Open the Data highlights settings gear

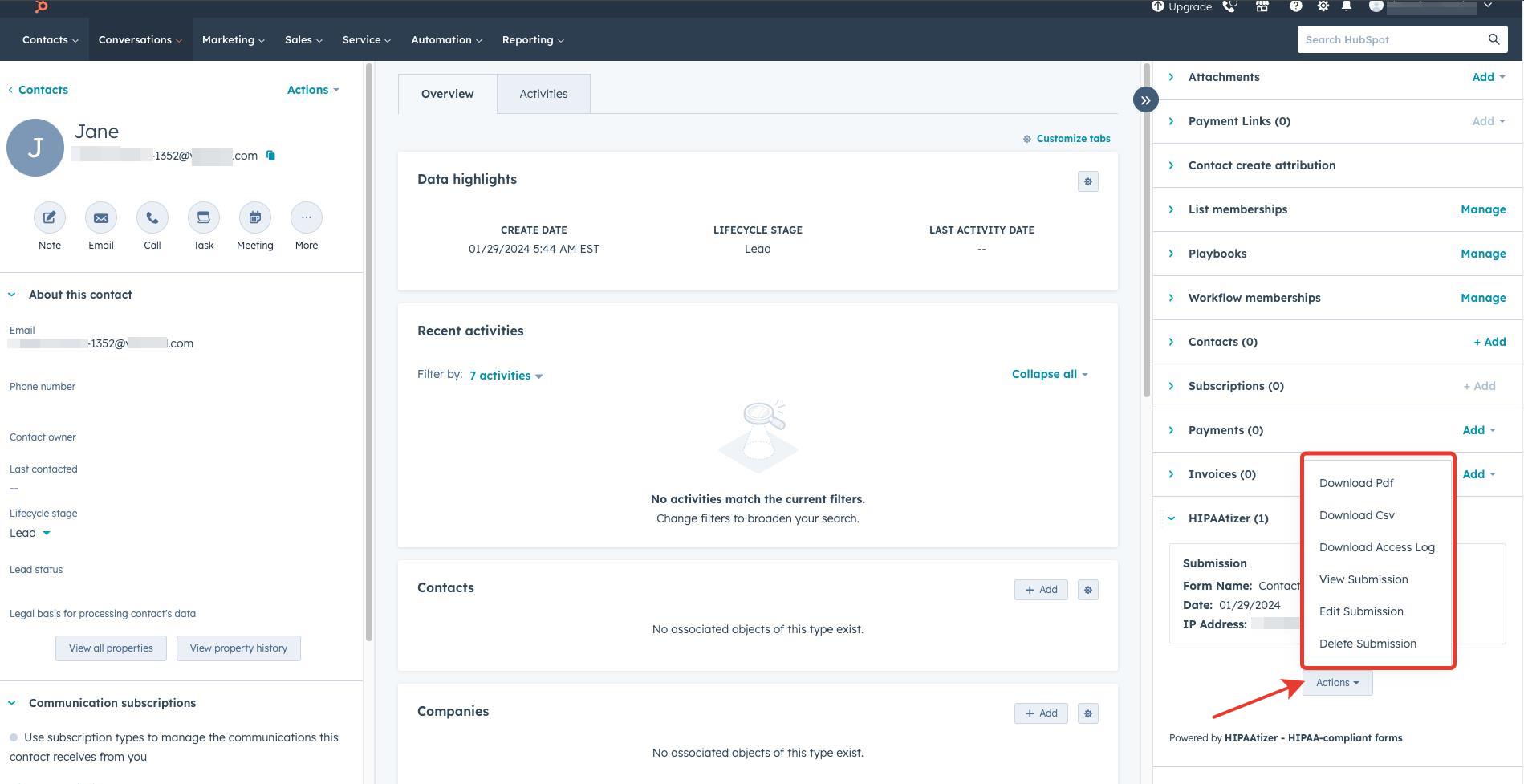1087,181
